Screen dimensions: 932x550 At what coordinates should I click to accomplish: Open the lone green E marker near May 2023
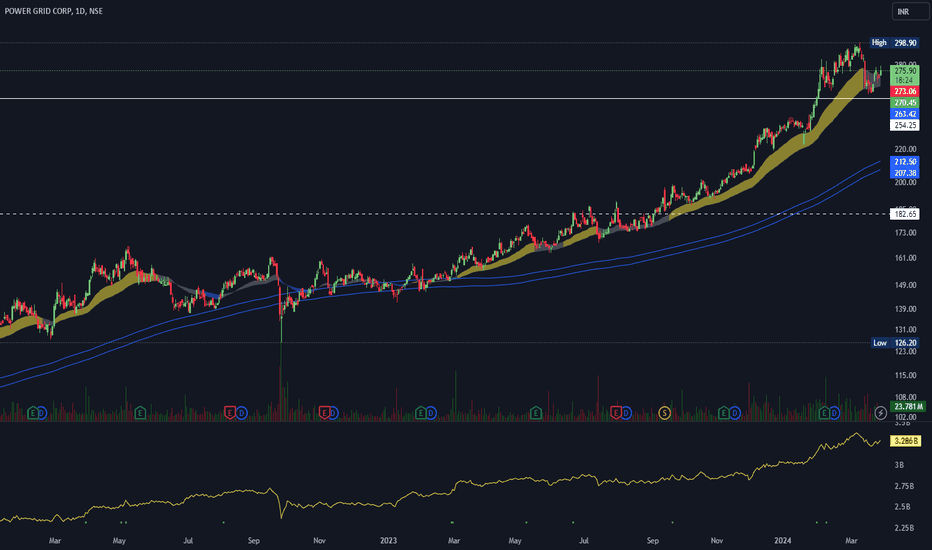(536, 413)
